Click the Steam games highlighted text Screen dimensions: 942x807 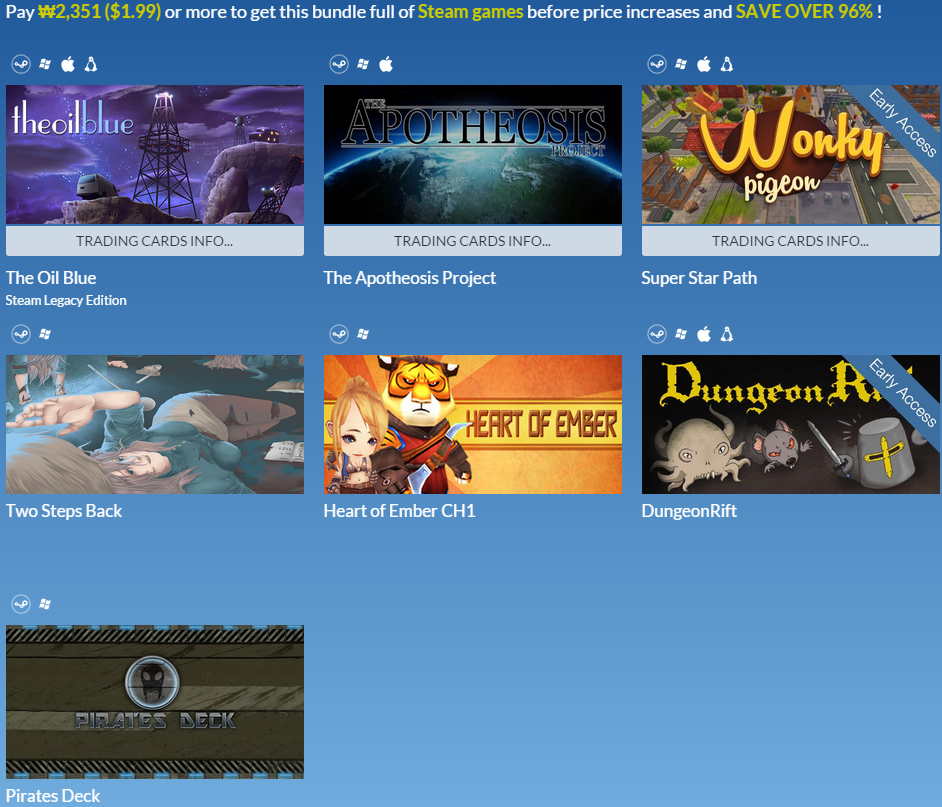click(x=470, y=11)
